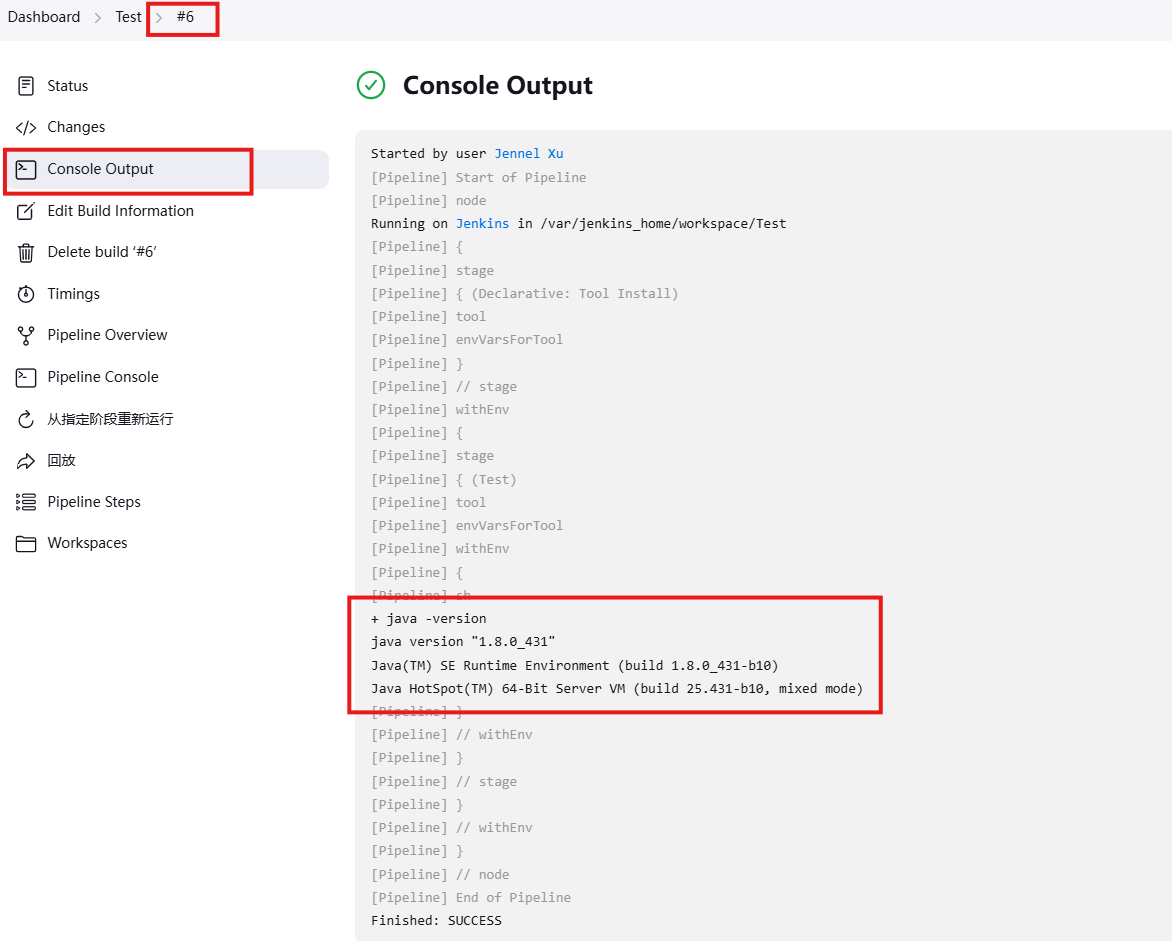
Task: Click the green success checkmark icon
Action: point(371,86)
